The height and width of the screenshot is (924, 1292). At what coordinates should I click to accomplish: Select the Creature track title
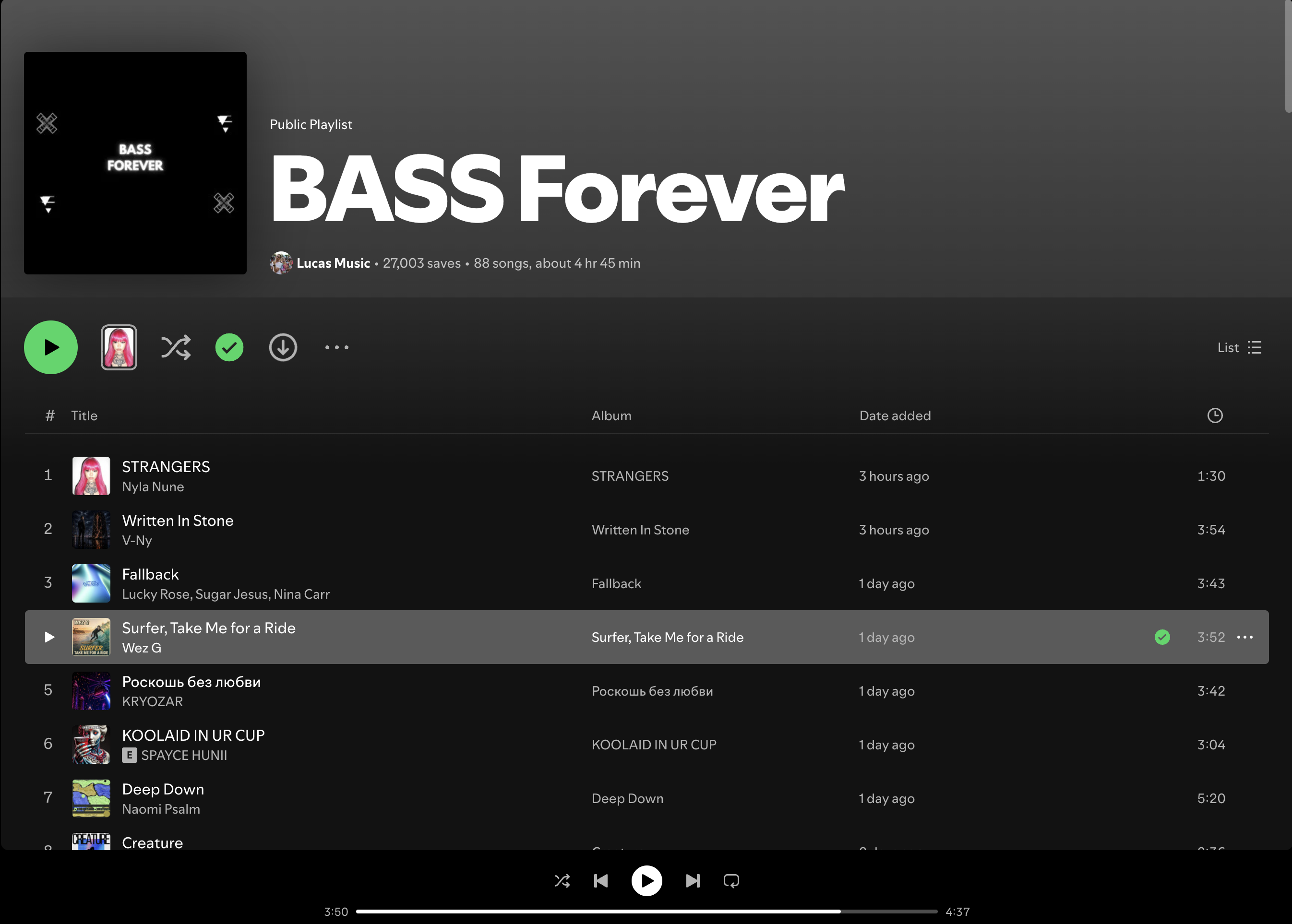click(x=152, y=842)
